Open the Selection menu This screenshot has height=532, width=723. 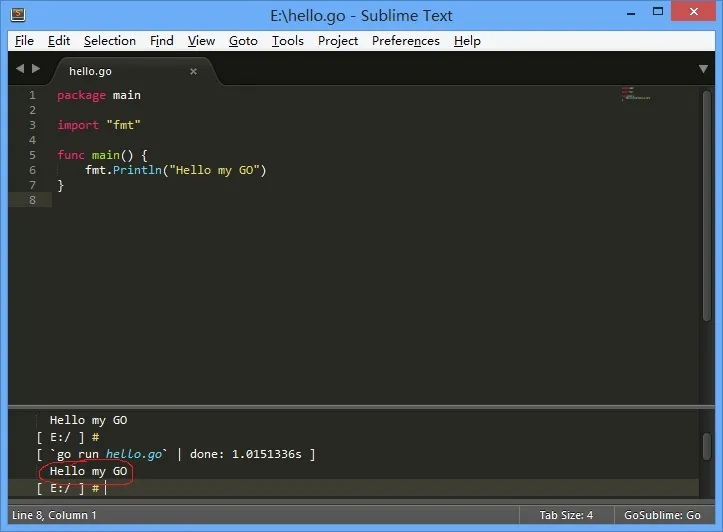click(x=110, y=41)
